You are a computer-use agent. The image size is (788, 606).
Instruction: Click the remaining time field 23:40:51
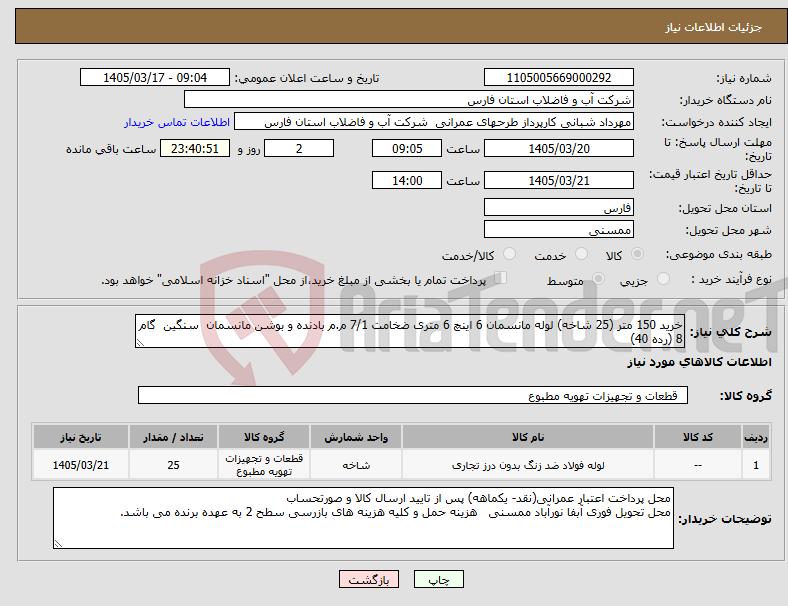tap(195, 149)
